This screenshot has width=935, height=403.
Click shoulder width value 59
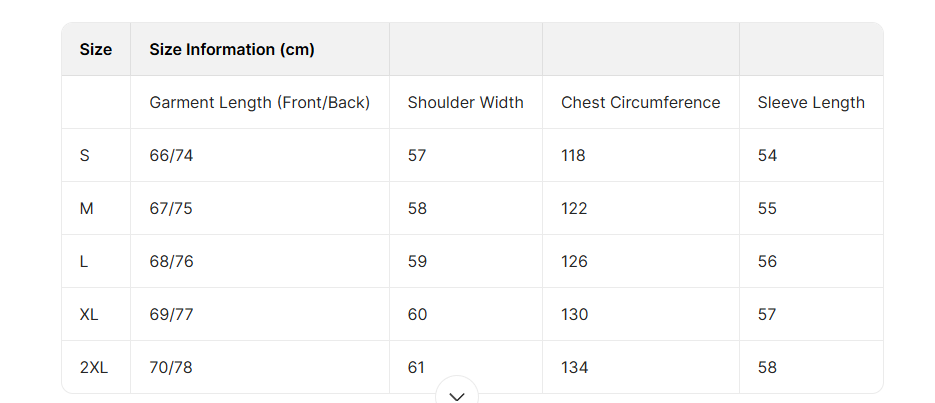click(x=417, y=261)
